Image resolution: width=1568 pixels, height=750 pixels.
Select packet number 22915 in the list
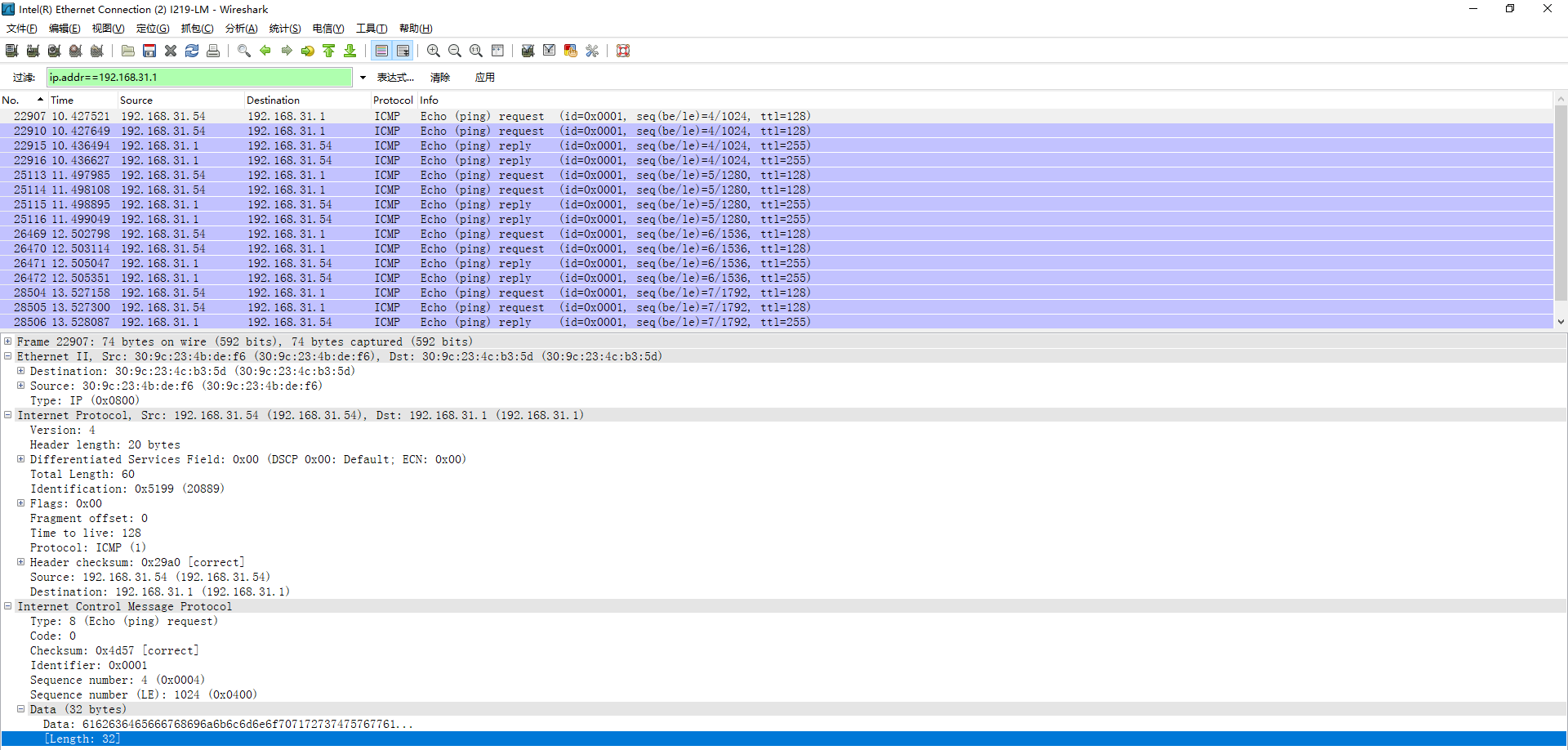(x=777, y=145)
